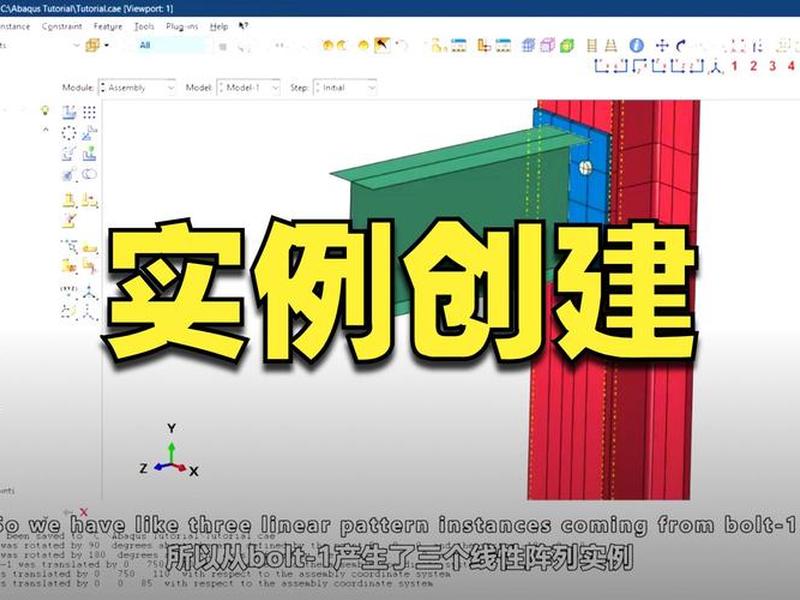Expand the arrow next to the yellow selection cube icon
This screenshot has height=600, width=800.
coord(107,45)
